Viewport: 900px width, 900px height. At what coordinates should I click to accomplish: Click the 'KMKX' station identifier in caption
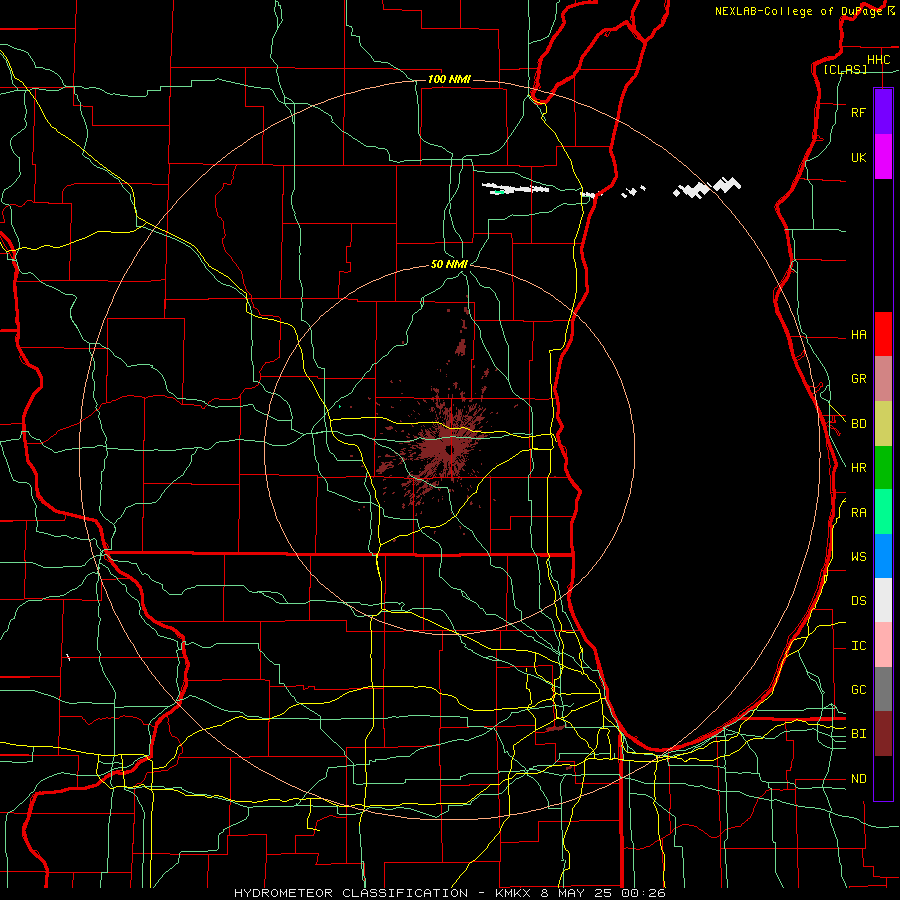(514, 893)
